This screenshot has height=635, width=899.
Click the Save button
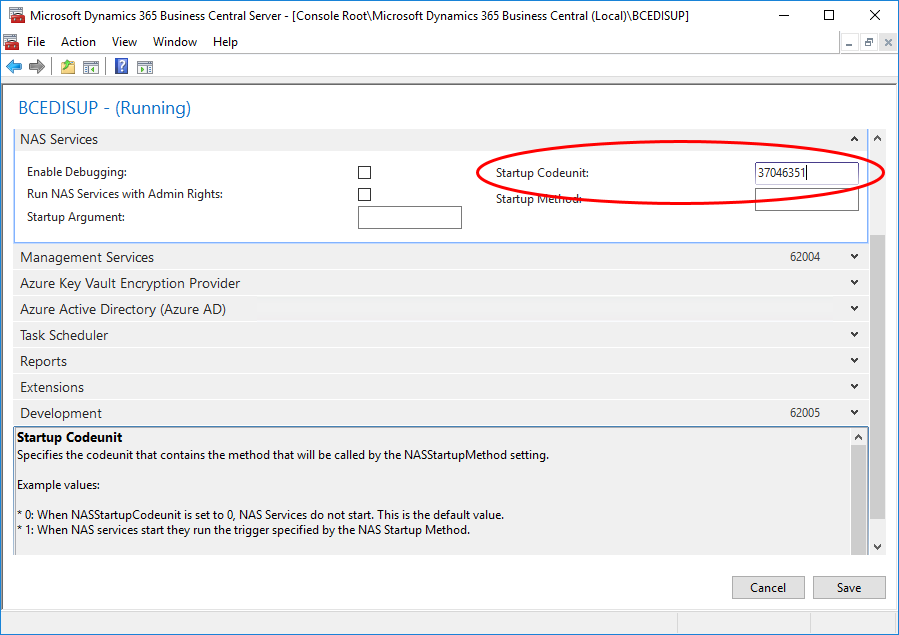tap(849, 587)
